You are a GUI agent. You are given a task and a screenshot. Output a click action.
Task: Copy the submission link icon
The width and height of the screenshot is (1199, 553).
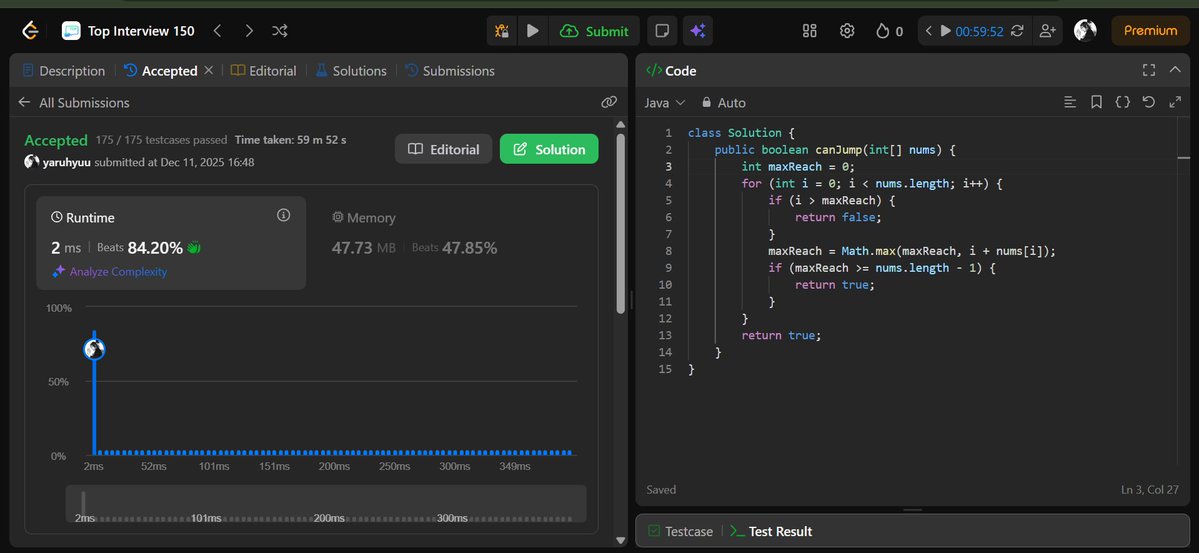click(609, 102)
